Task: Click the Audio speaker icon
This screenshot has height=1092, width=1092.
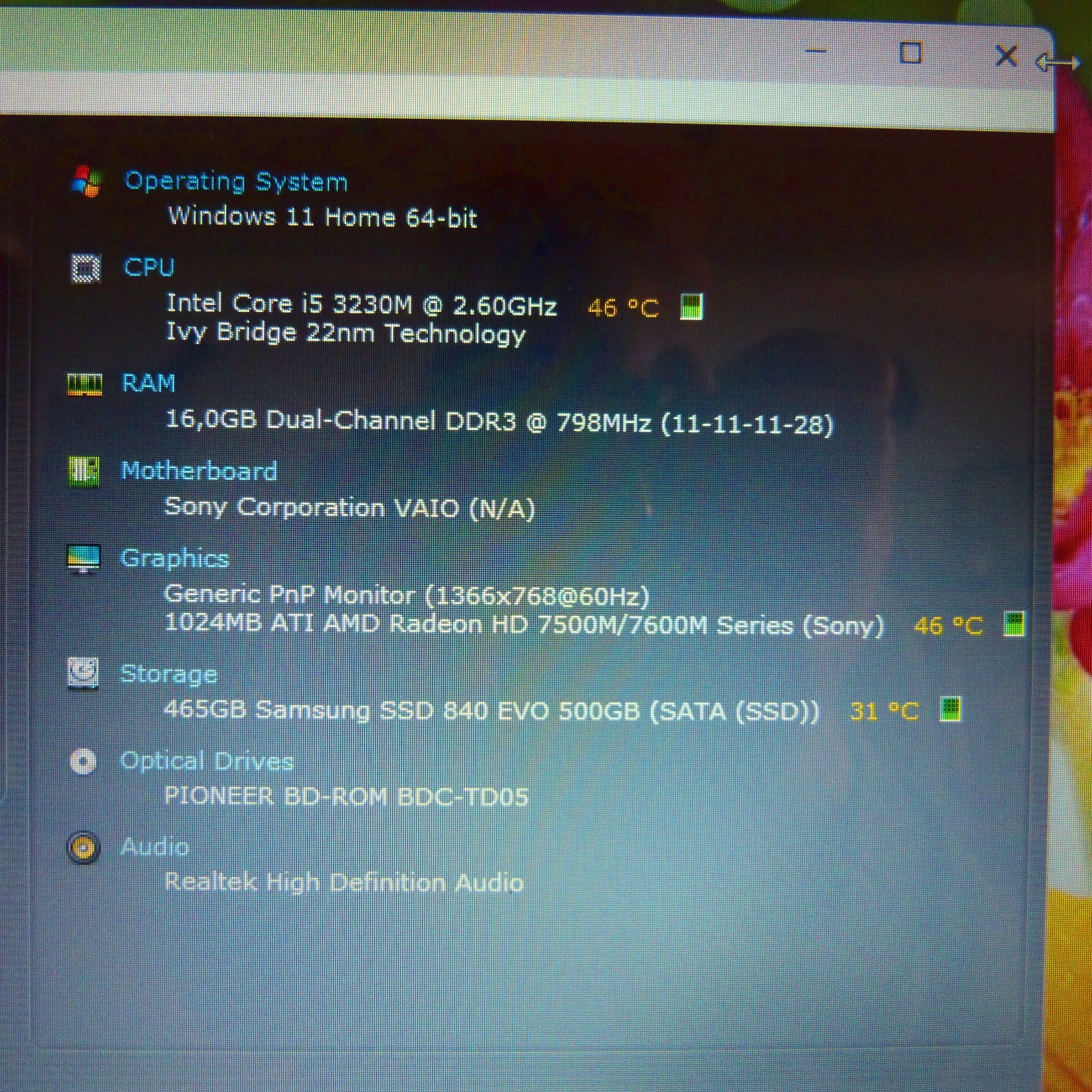Action: pos(83,848)
